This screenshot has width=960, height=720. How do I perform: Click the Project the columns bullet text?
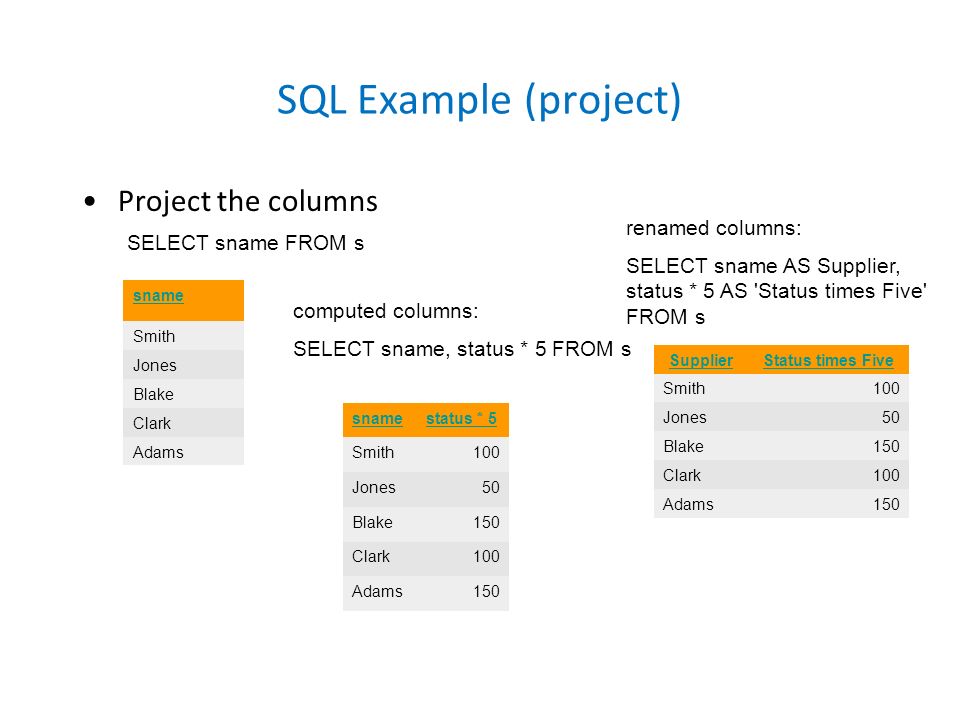pos(248,201)
